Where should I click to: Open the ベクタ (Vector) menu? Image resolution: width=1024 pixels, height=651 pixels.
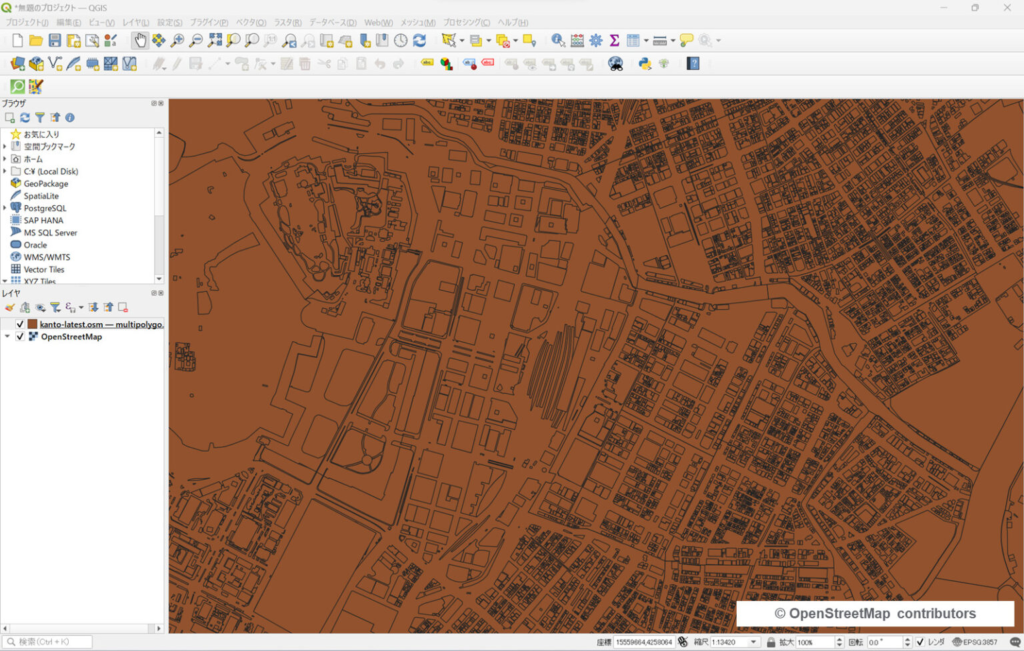click(x=250, y=22)
